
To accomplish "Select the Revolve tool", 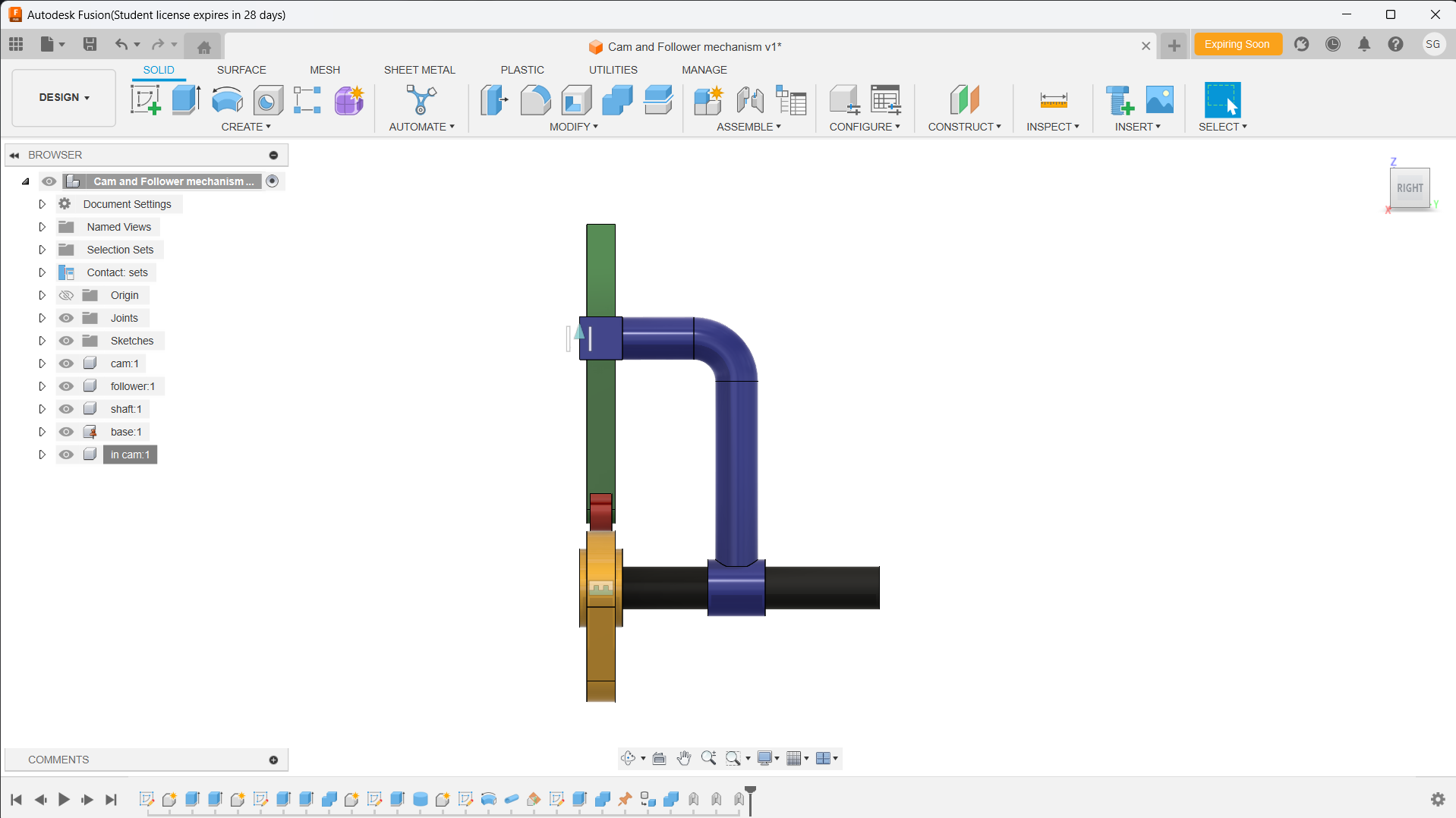I will (227, 100).
